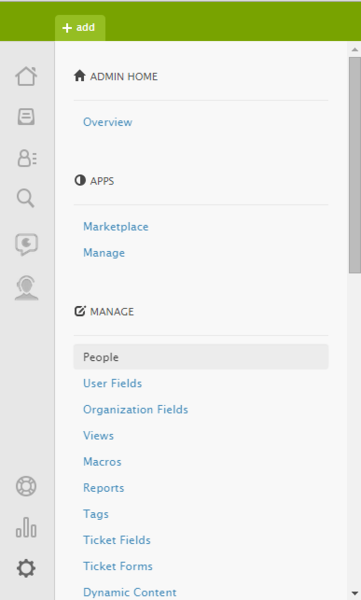Open the Overview link under Admin Home
The image size is (361, 600).
tap(108, 122)
